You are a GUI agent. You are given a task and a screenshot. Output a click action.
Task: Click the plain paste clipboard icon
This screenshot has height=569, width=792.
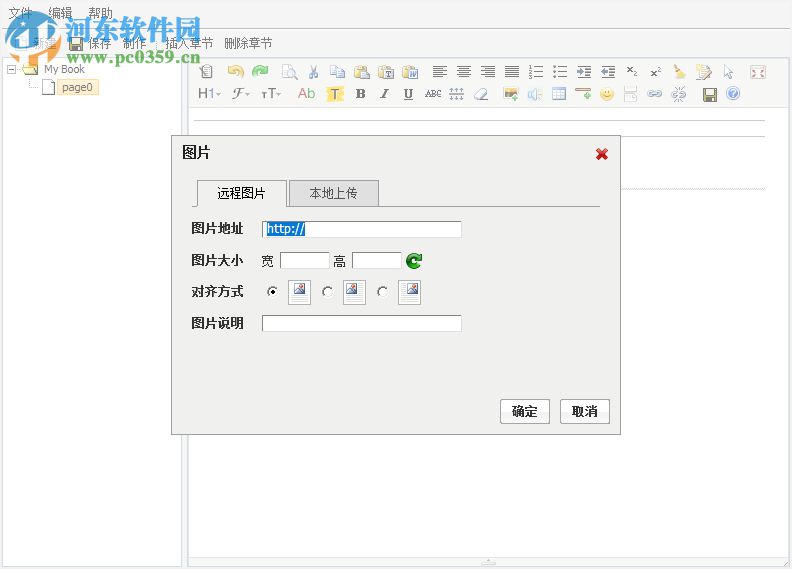362,72
